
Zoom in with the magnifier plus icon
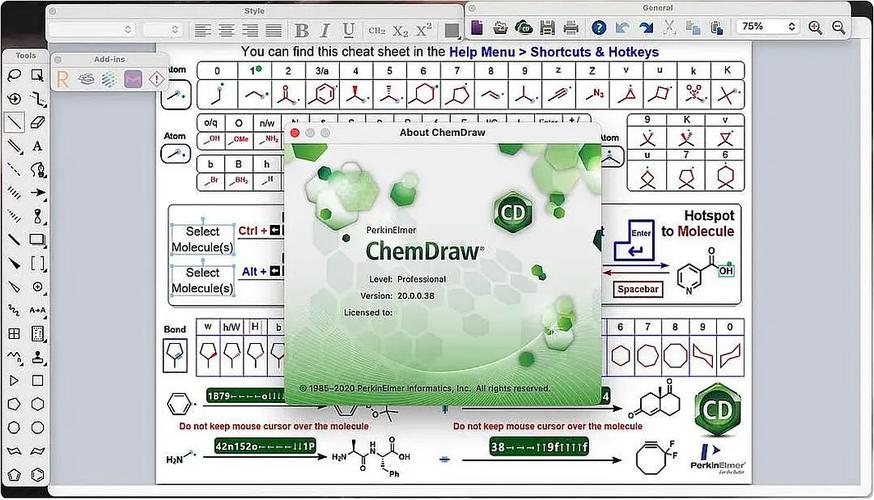(x=815, y=27)
